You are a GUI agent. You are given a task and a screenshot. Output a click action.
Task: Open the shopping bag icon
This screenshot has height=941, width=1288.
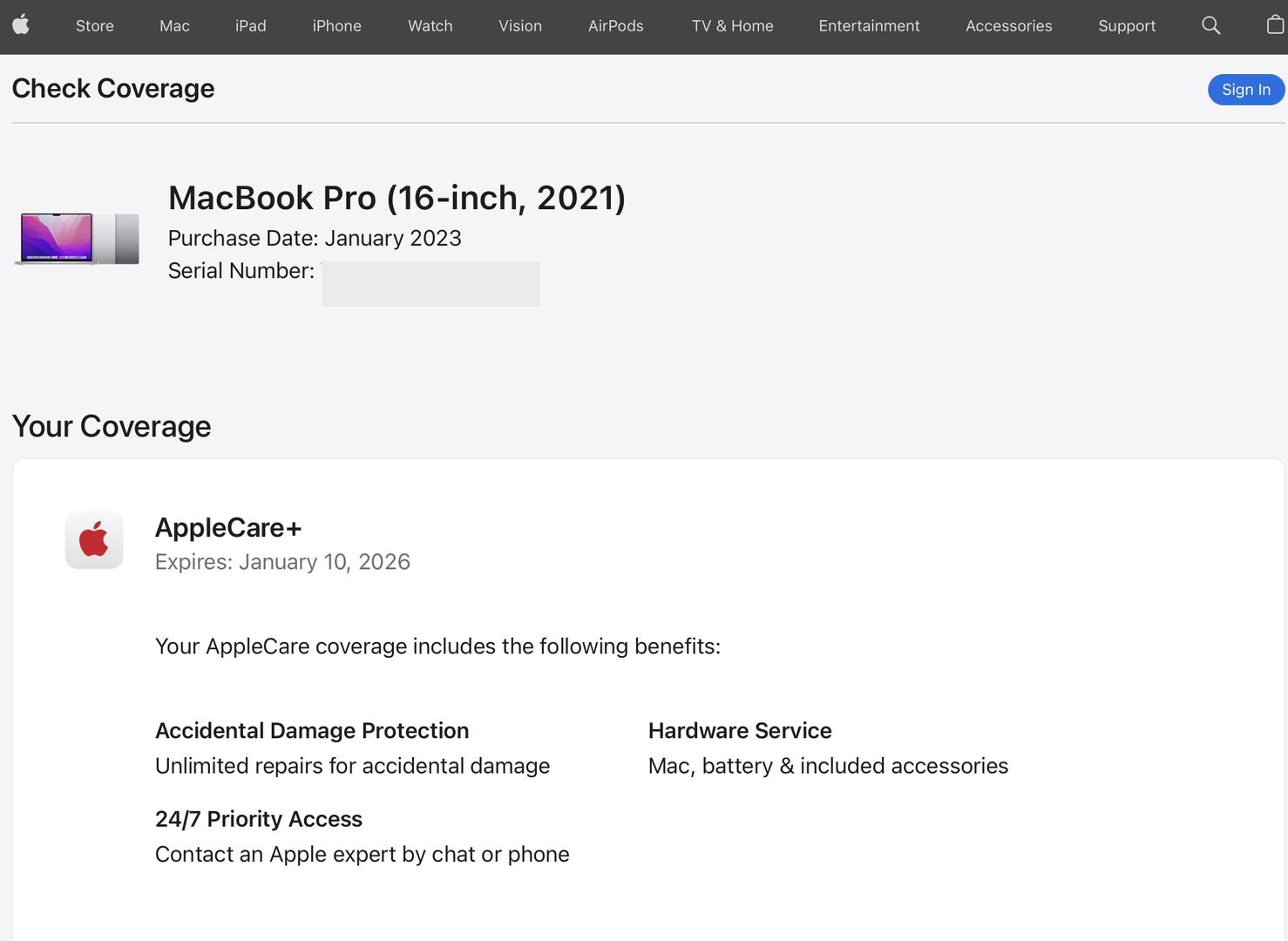(1275, 24)
